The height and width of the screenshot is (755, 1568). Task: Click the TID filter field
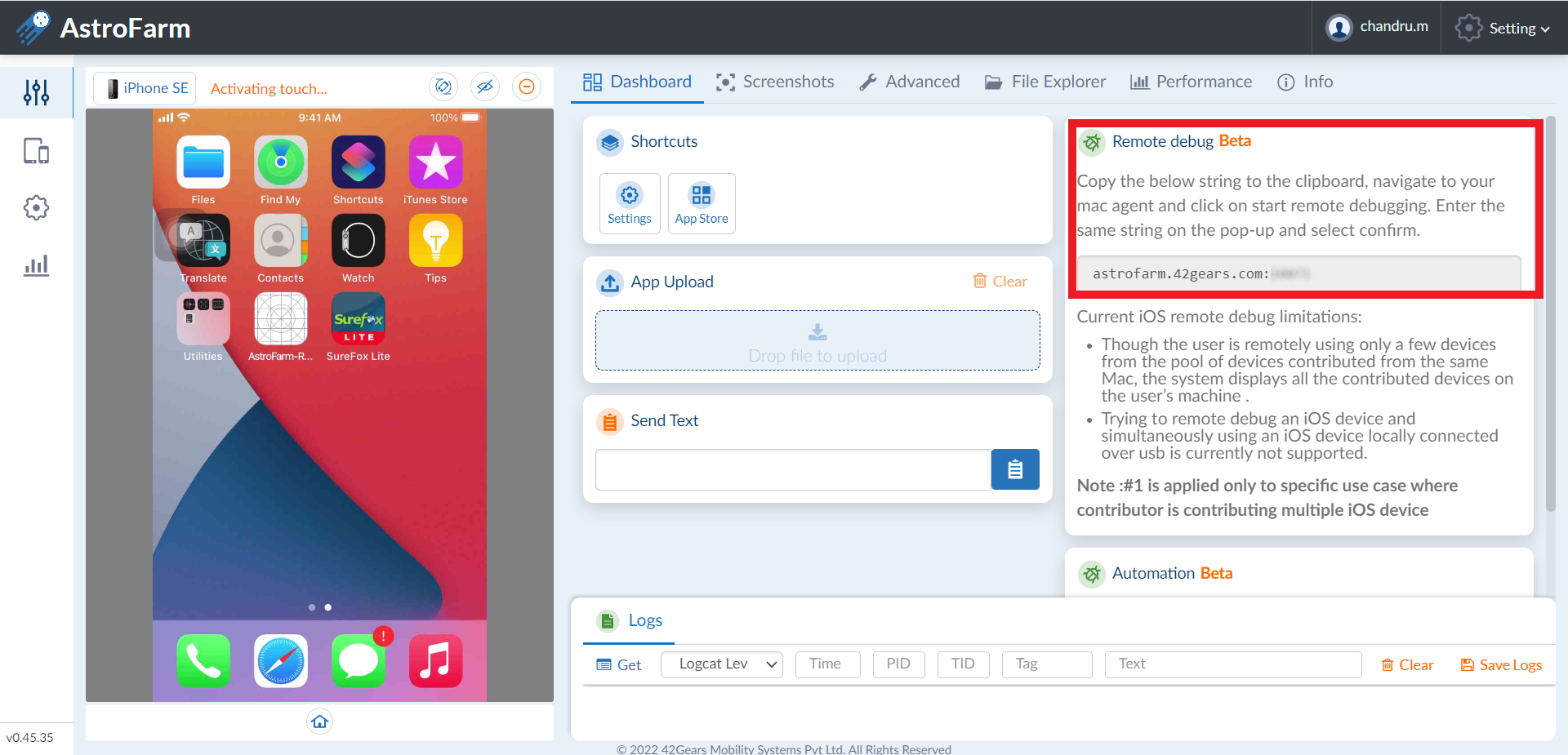(x=963, y=664)
